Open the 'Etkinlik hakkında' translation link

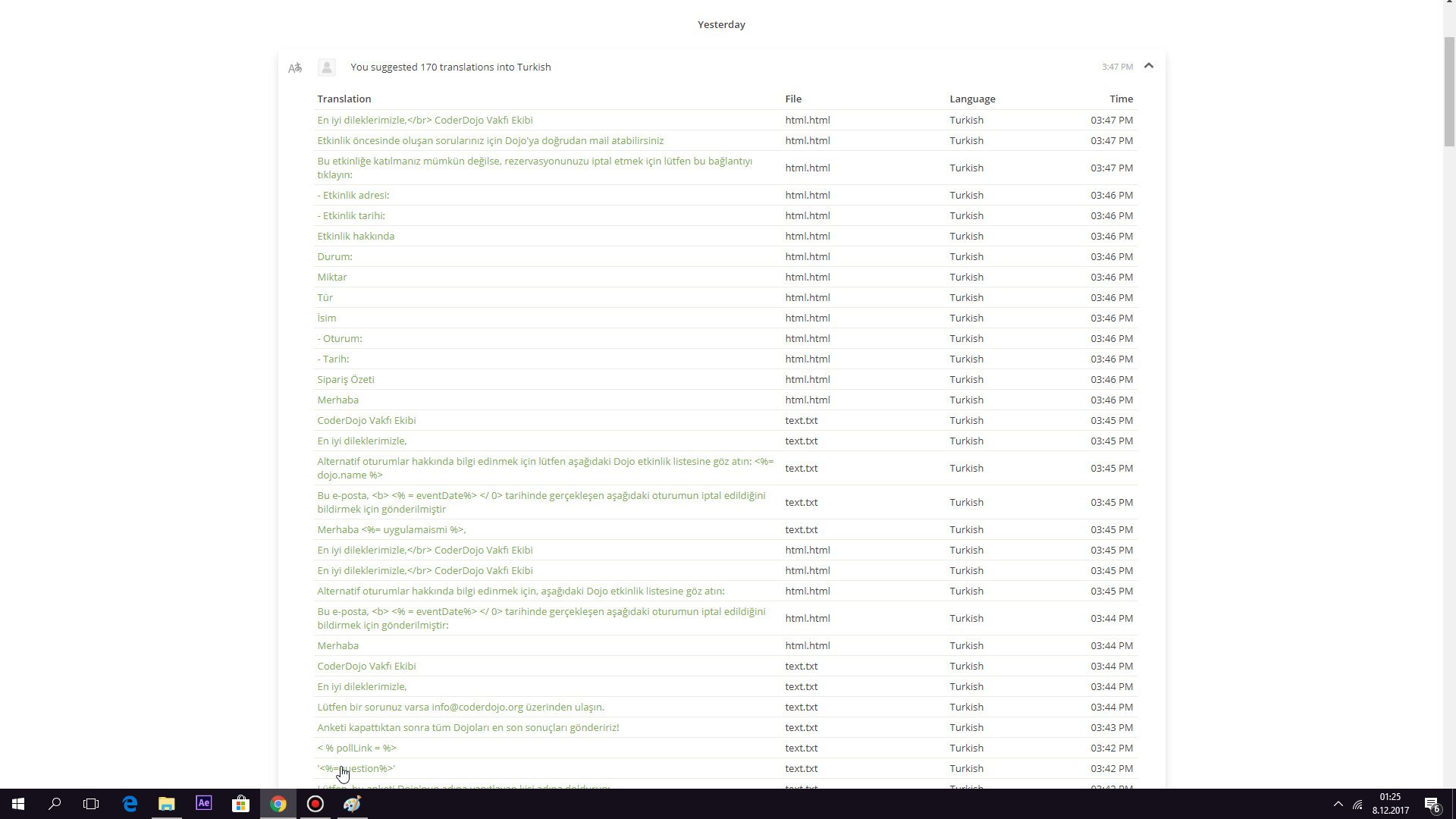(356, 237)
